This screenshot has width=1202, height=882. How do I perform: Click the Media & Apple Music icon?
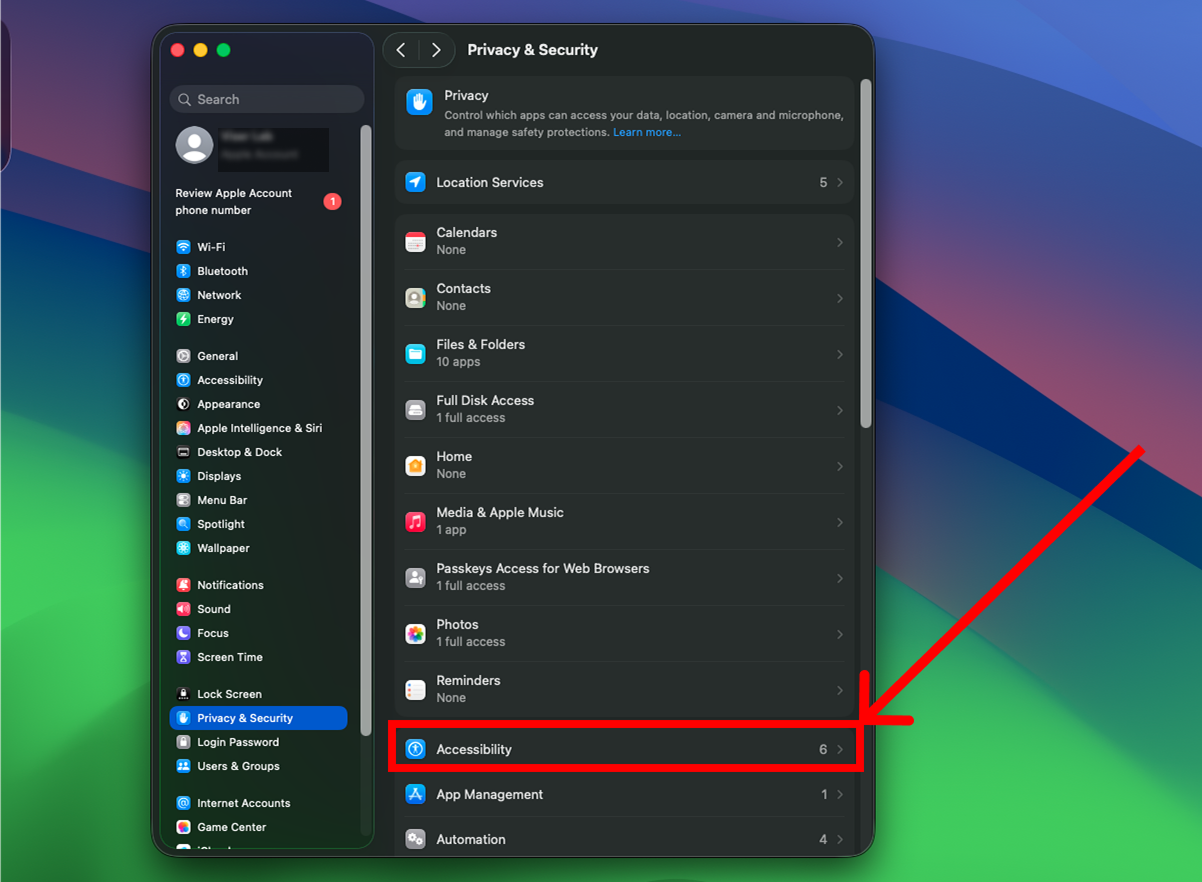[x=416, y=522]
